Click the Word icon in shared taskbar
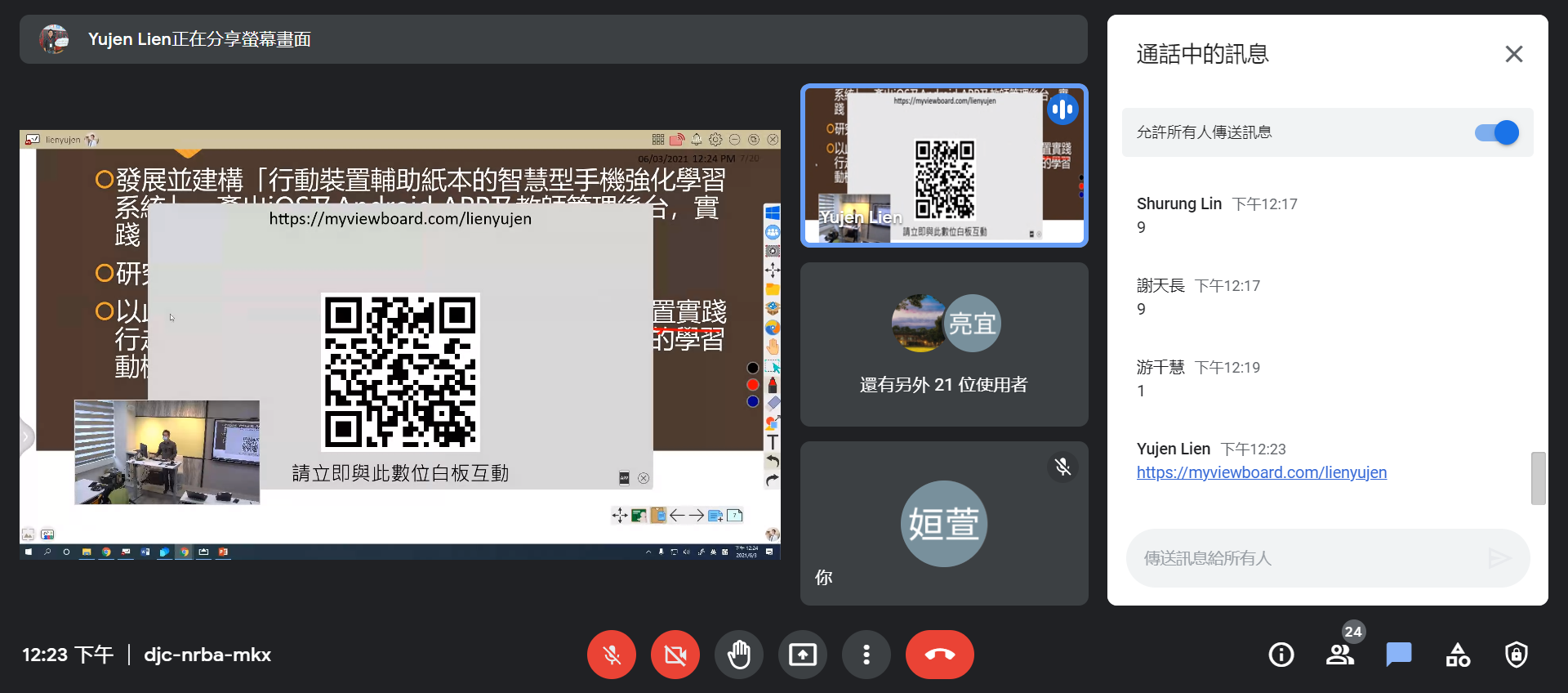Screen dimensions: 1568x693 click(x=145, y=552)
